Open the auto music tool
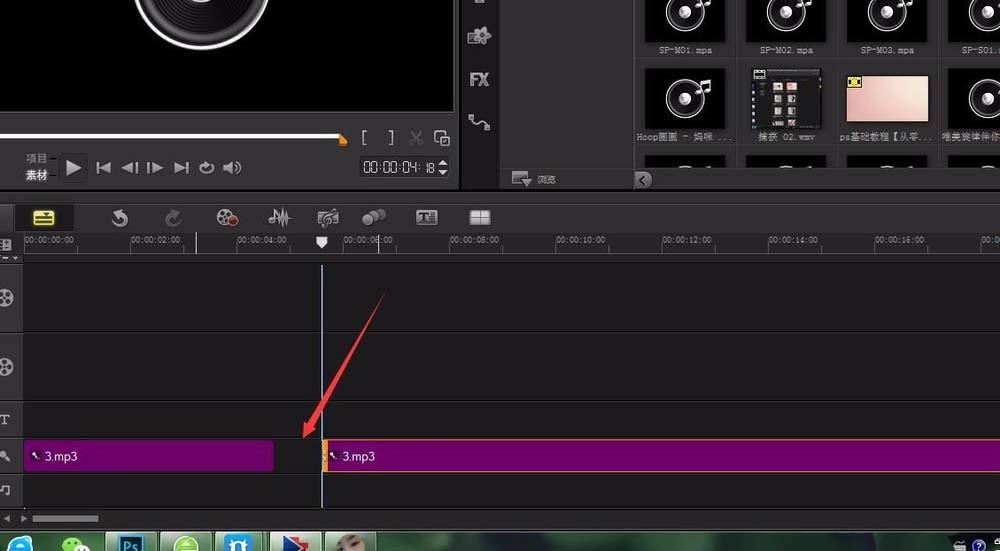This screenshot has width=1000, height=551. coord(327,218)
